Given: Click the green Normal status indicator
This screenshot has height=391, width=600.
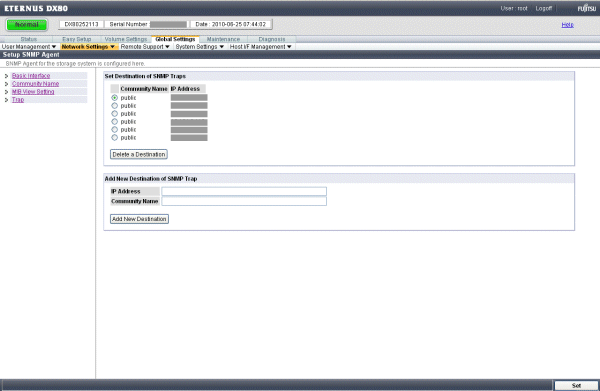Looking at the screenshot, I should 27,24.
